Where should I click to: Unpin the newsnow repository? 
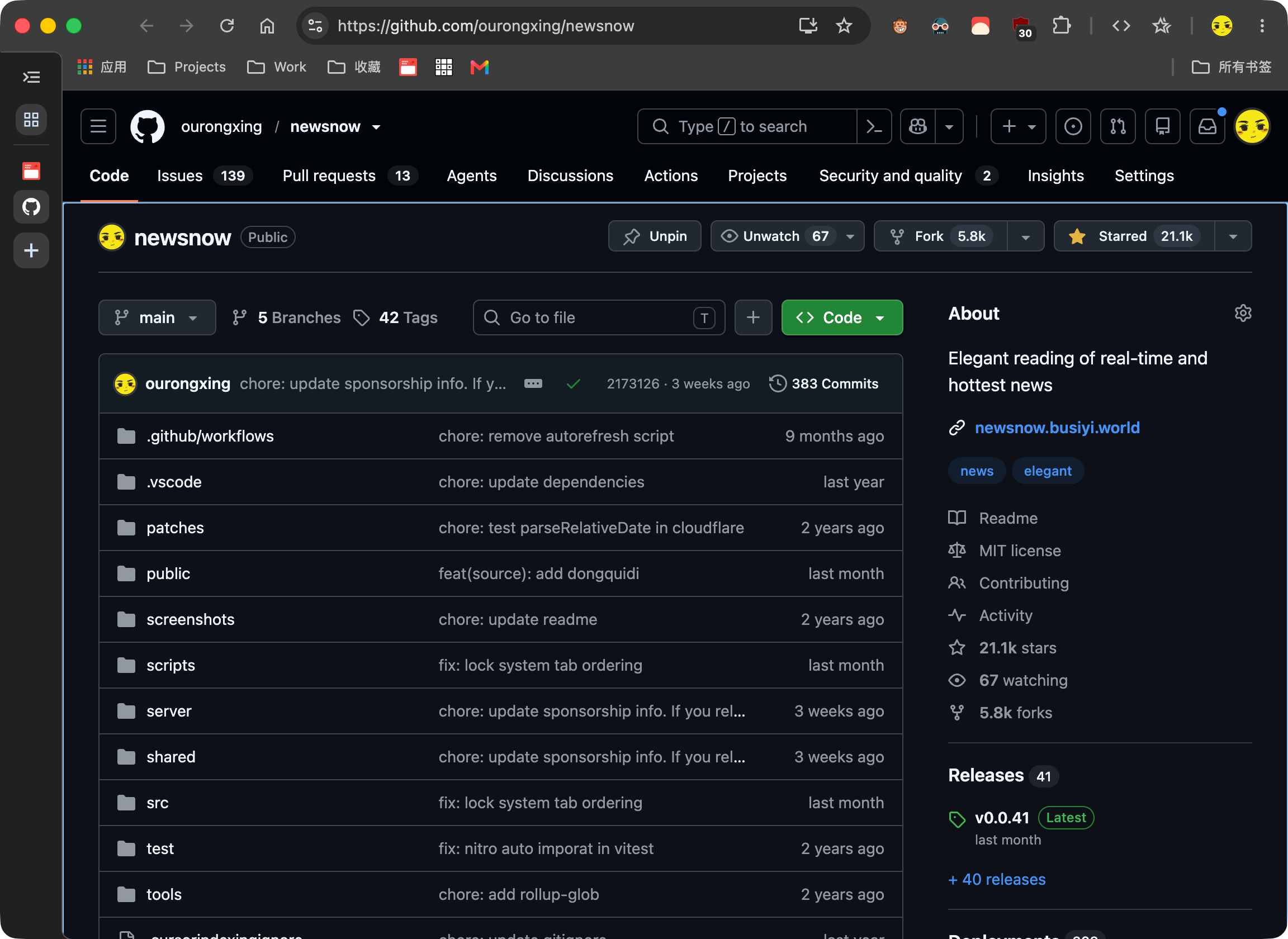click(x=655, y=236)
